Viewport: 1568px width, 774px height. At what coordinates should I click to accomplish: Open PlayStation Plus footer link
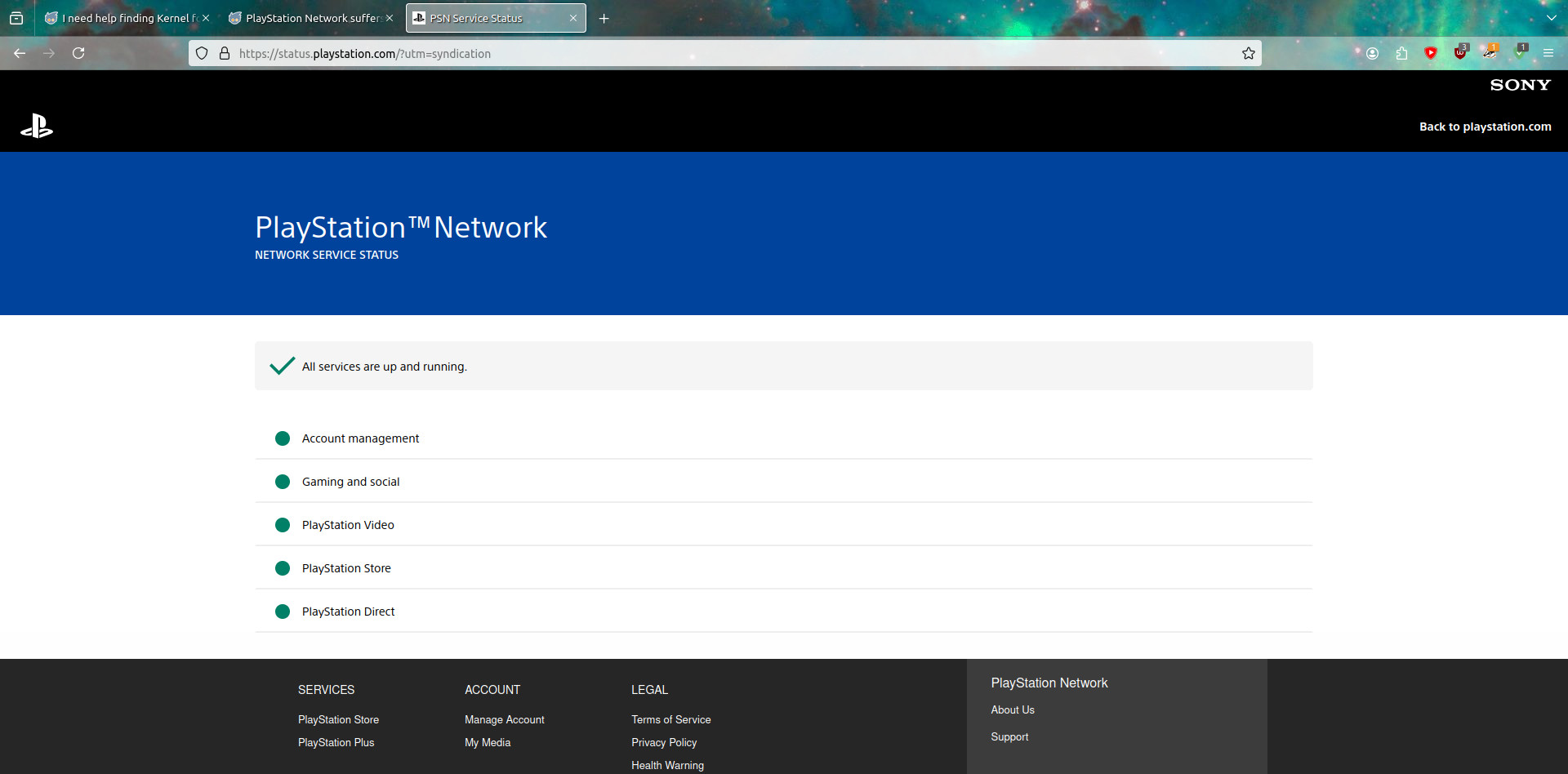(336, 742)
